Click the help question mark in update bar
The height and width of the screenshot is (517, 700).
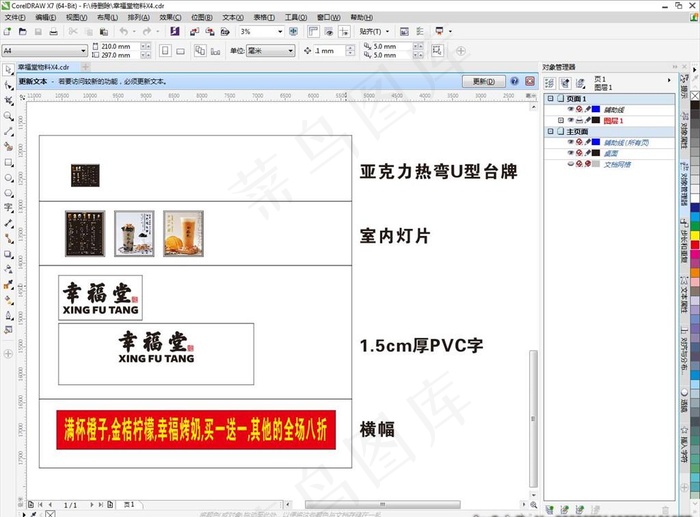514,81
